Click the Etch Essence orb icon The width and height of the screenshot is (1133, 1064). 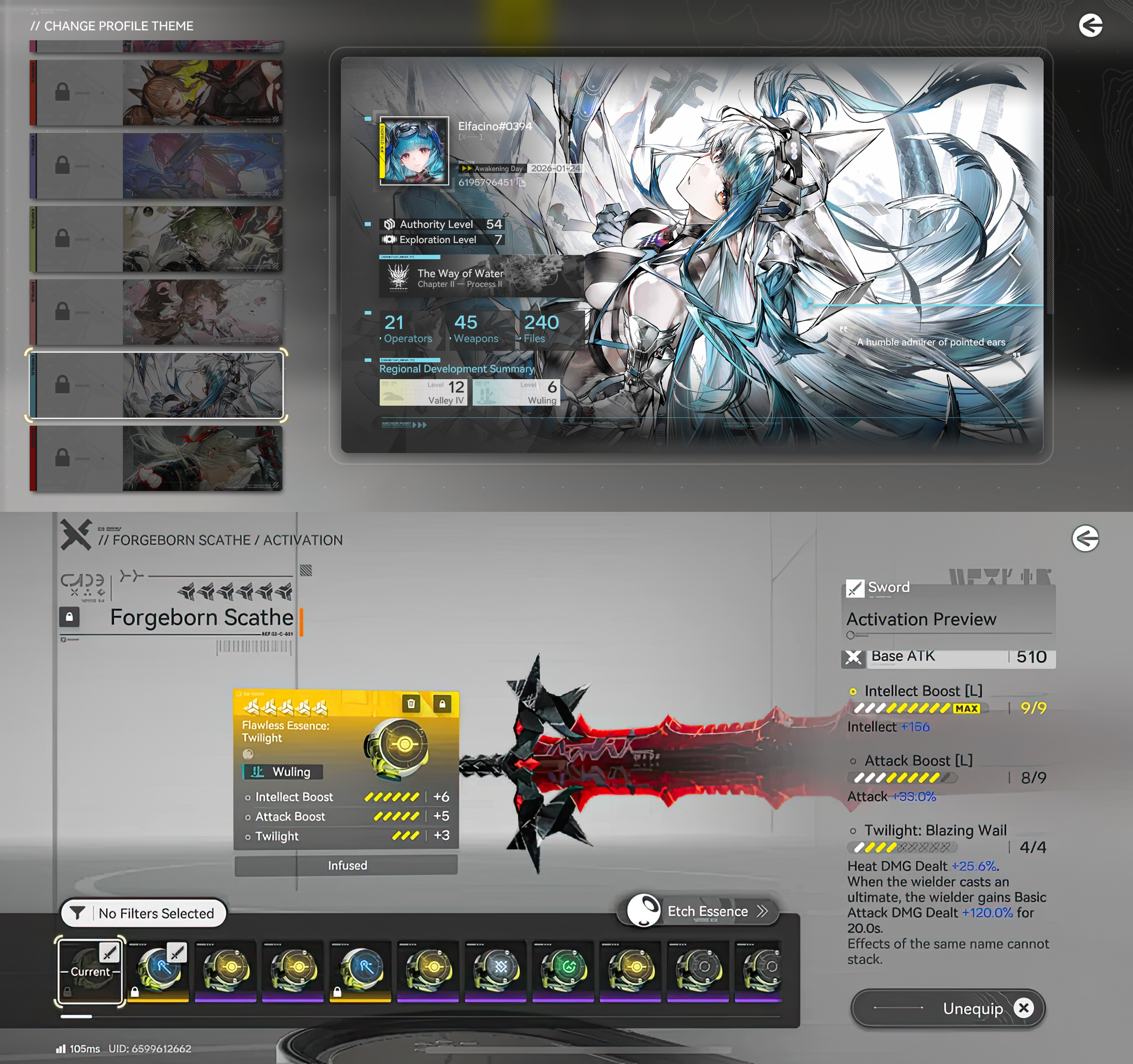click(644, 910)
